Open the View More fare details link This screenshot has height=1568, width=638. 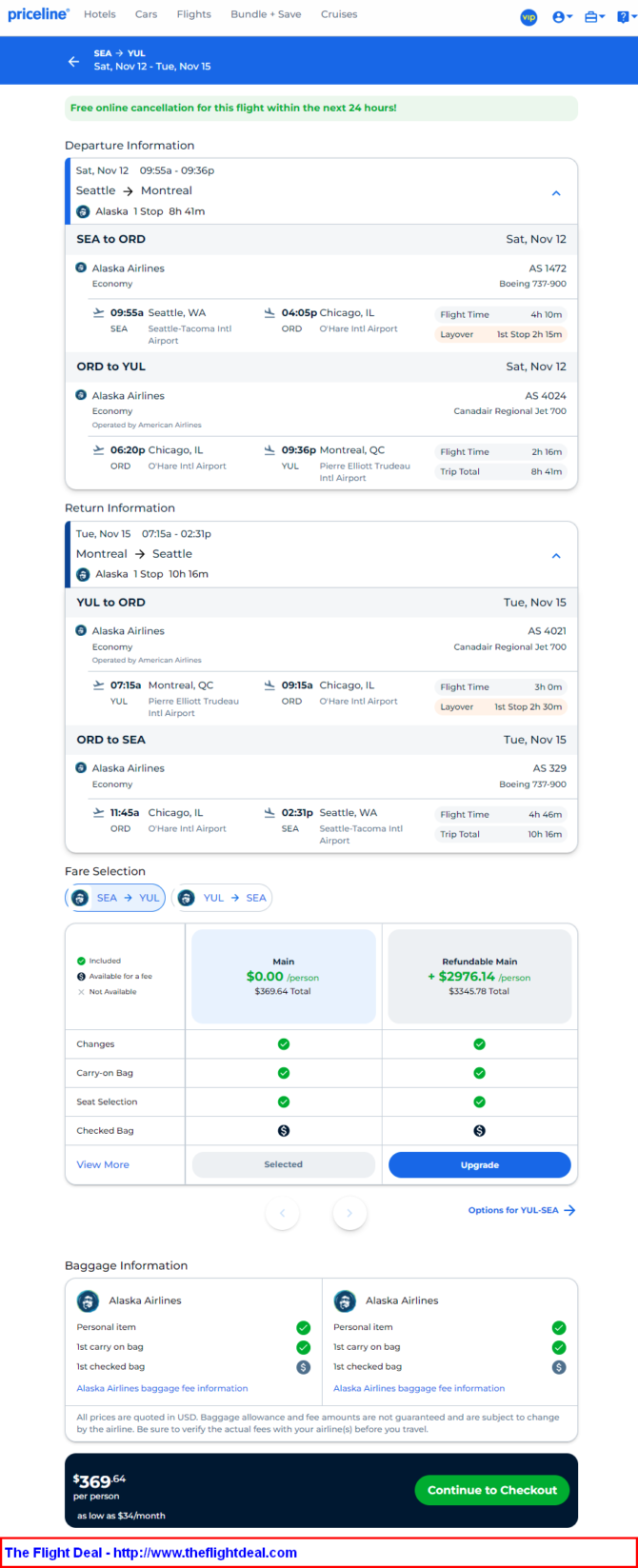[103, 1164]
